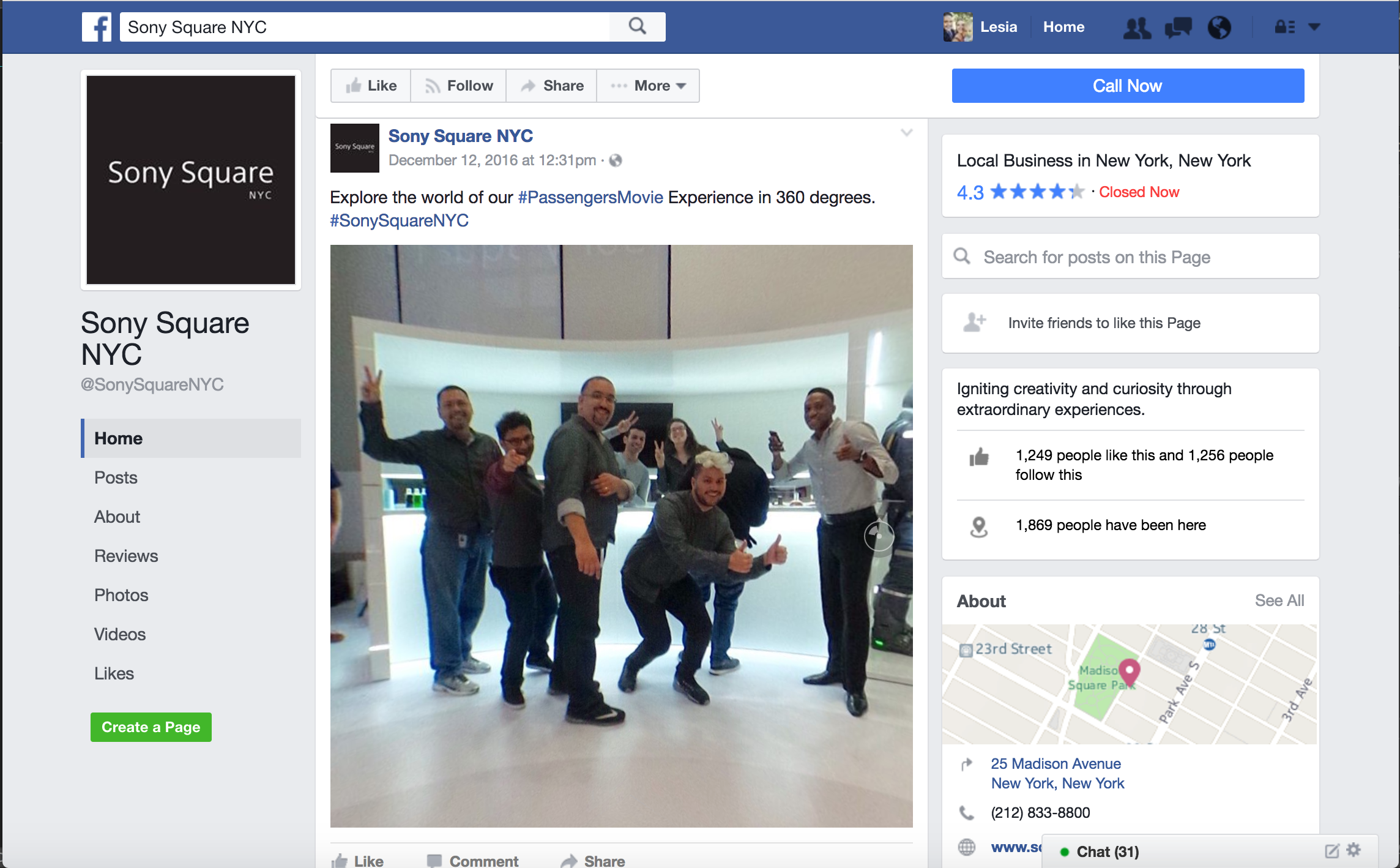Go to Lesia's profile name link
This screenshot has width=1400, height=868.
tap(999, 27)
